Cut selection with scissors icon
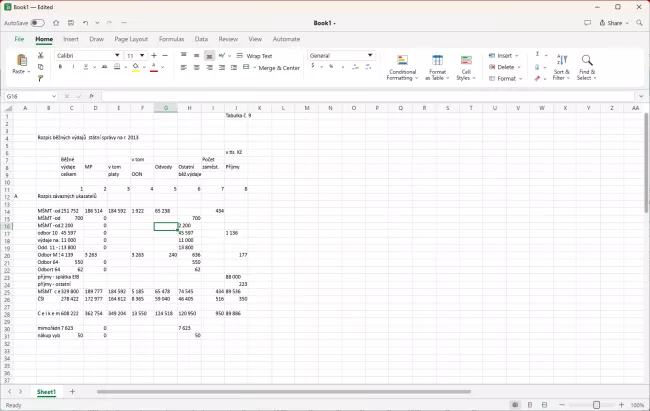 point(41,56)
